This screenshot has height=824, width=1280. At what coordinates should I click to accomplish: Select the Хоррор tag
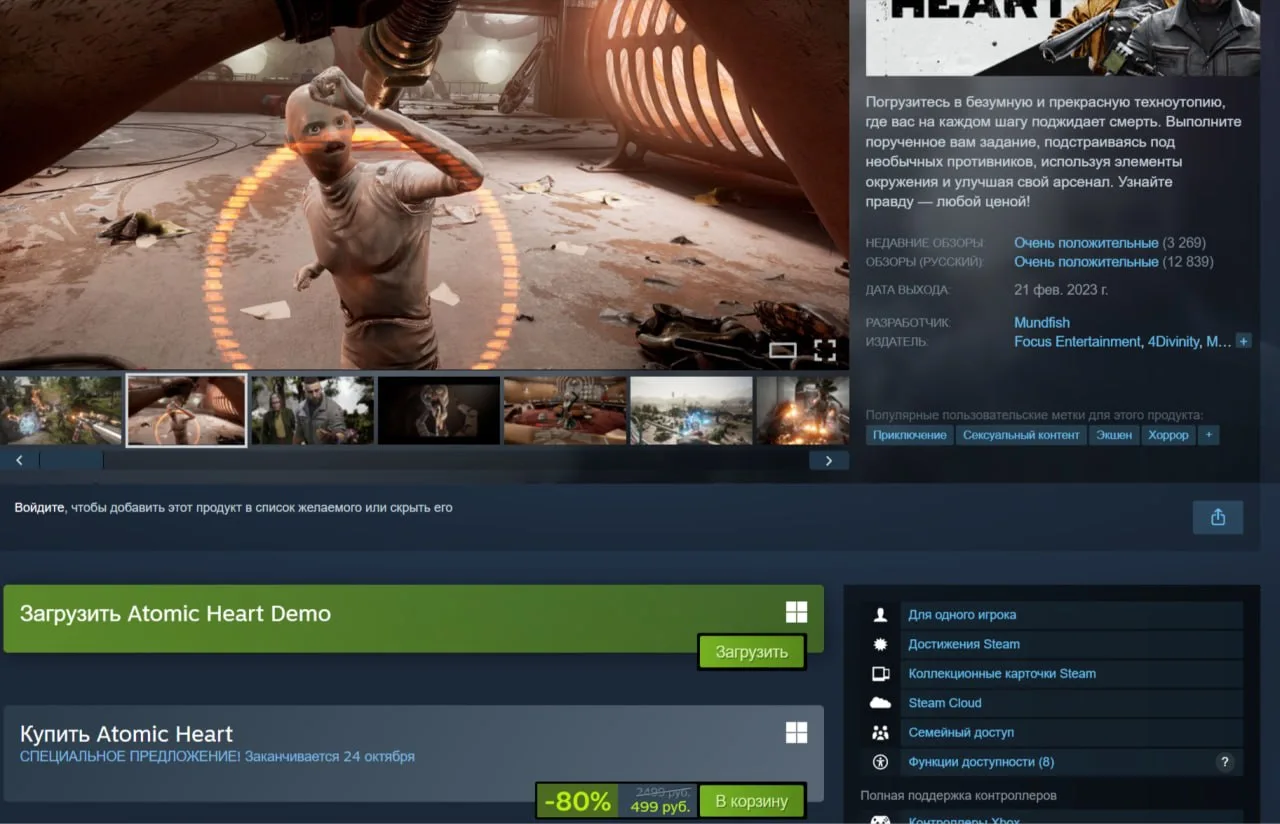tap(1169, 435)
